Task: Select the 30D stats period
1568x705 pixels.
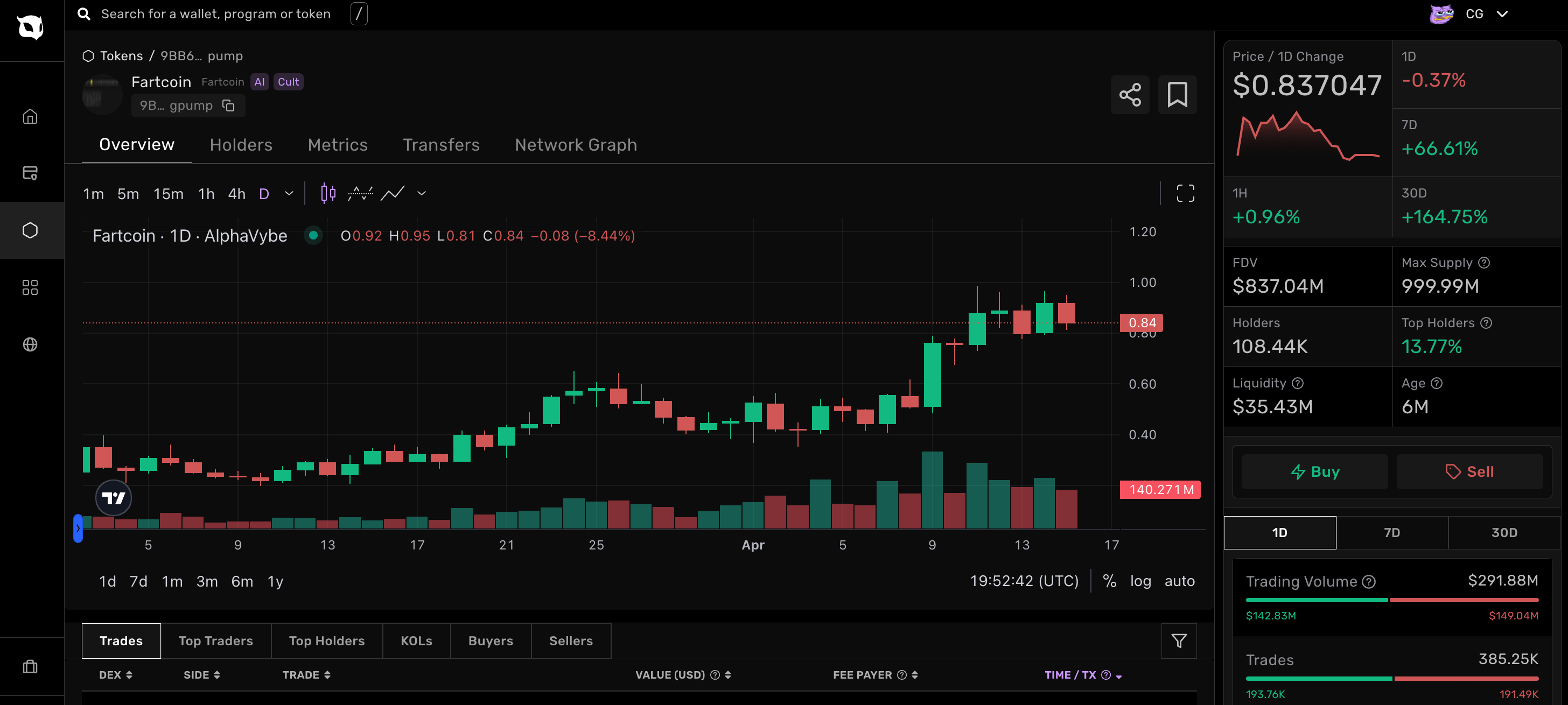Action: (1503, 533)
